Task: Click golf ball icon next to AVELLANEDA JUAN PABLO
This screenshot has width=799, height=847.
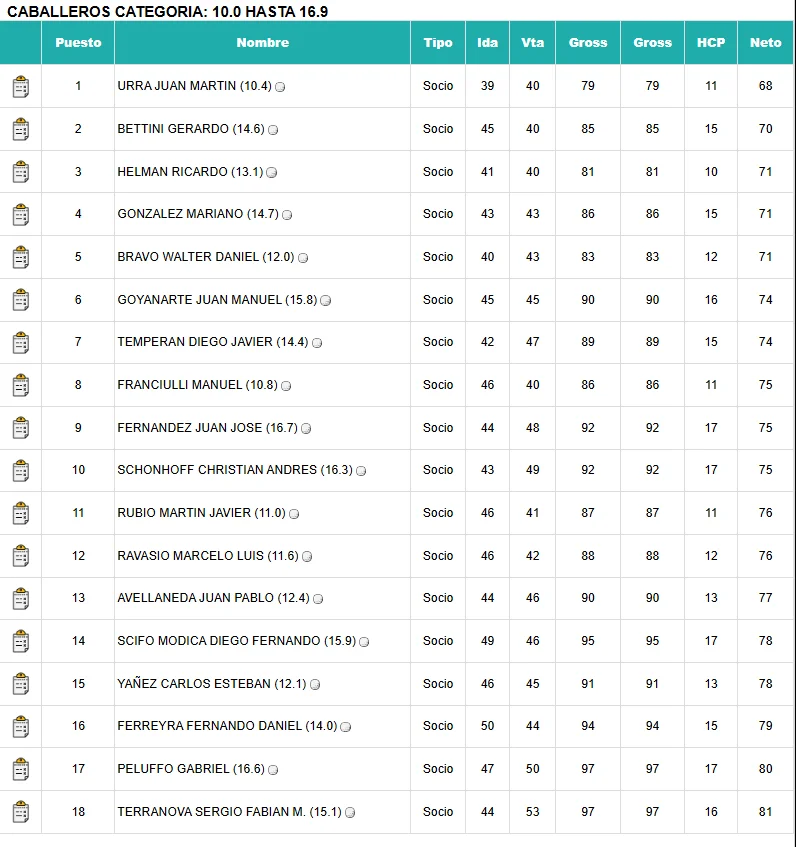Action: [318, 599]
